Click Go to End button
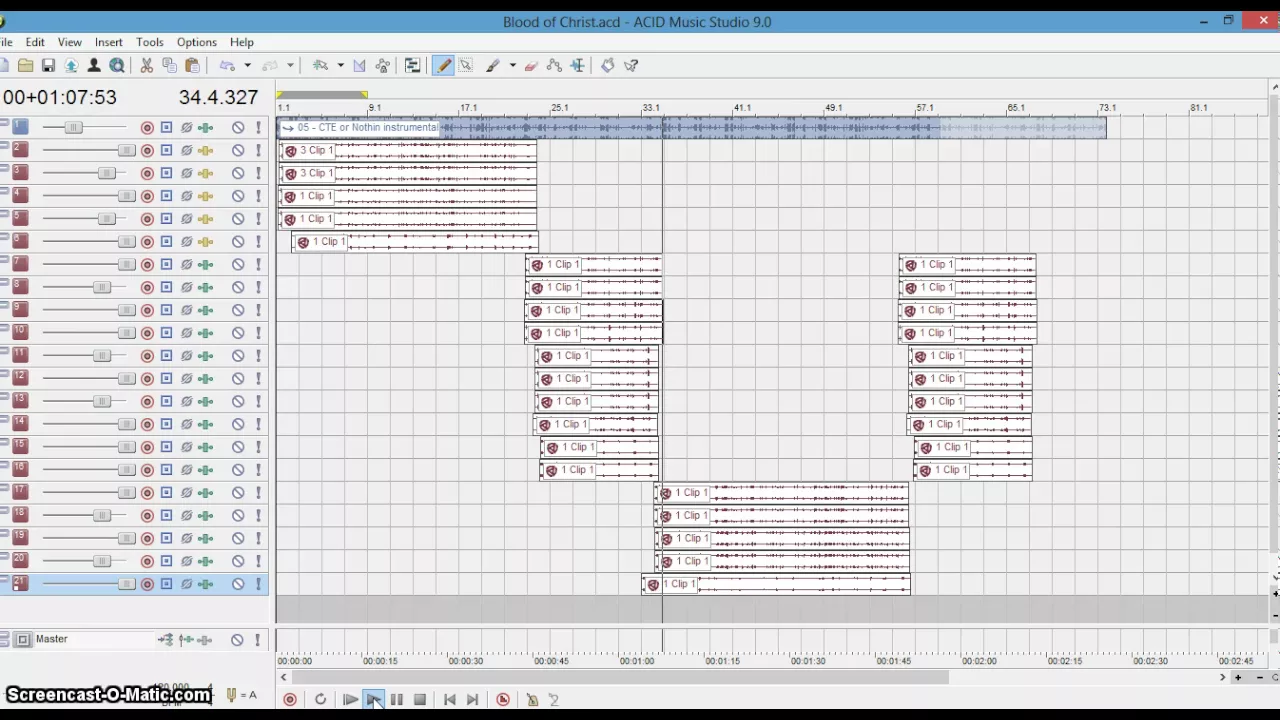 [473, 700]
